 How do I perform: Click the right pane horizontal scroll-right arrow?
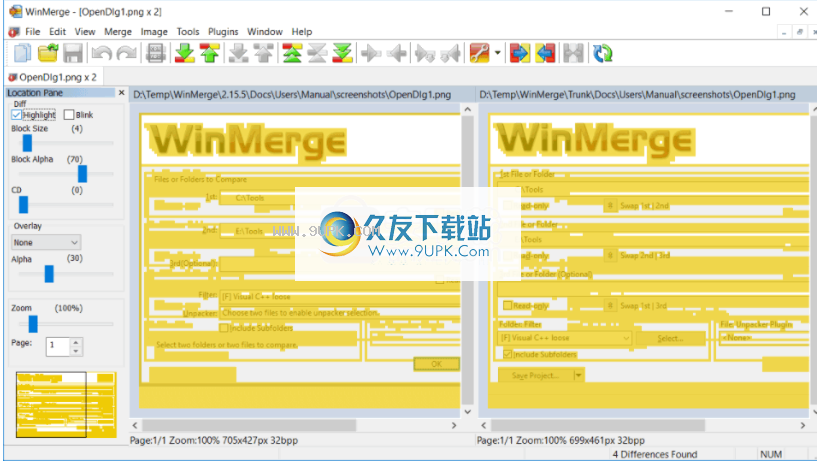[802, 425]
